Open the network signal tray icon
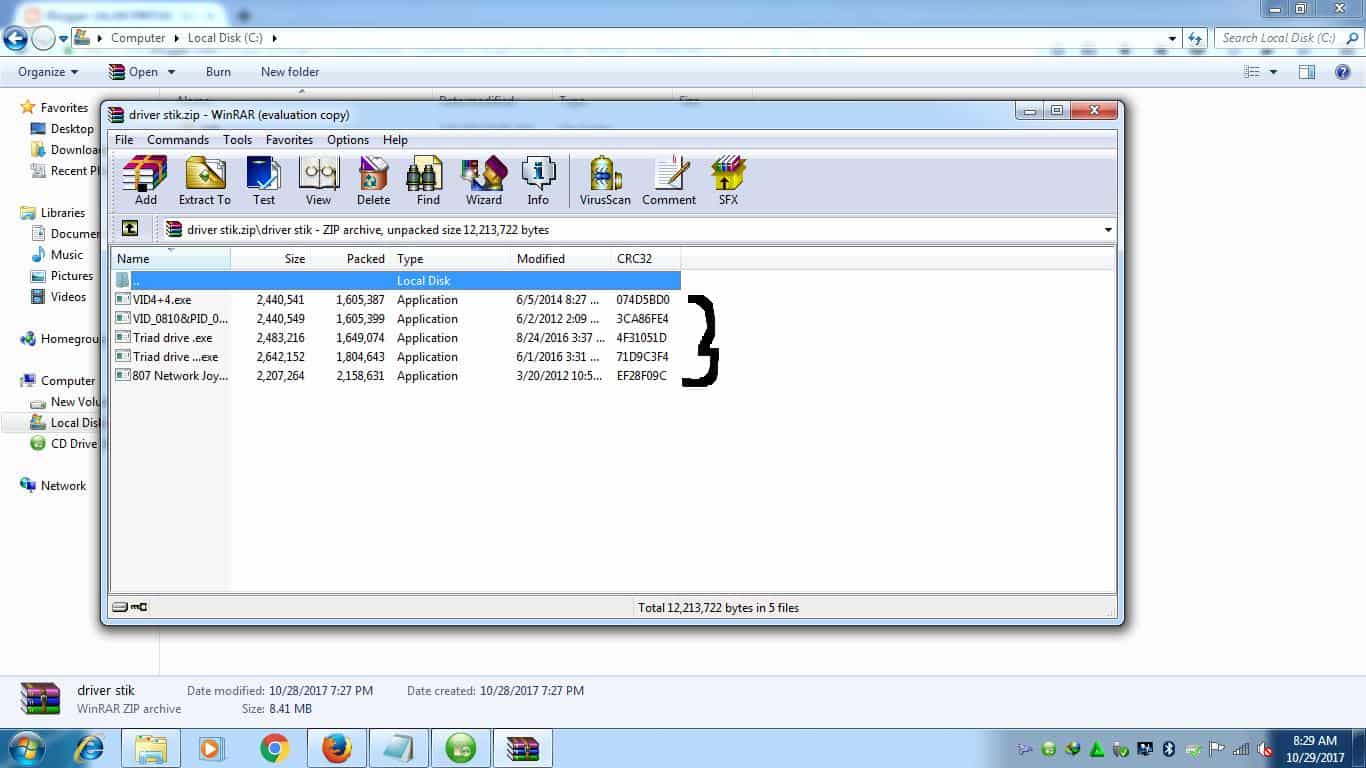Image resolution: width=1366 pixels, height=768 pixels. point(1241,749)
